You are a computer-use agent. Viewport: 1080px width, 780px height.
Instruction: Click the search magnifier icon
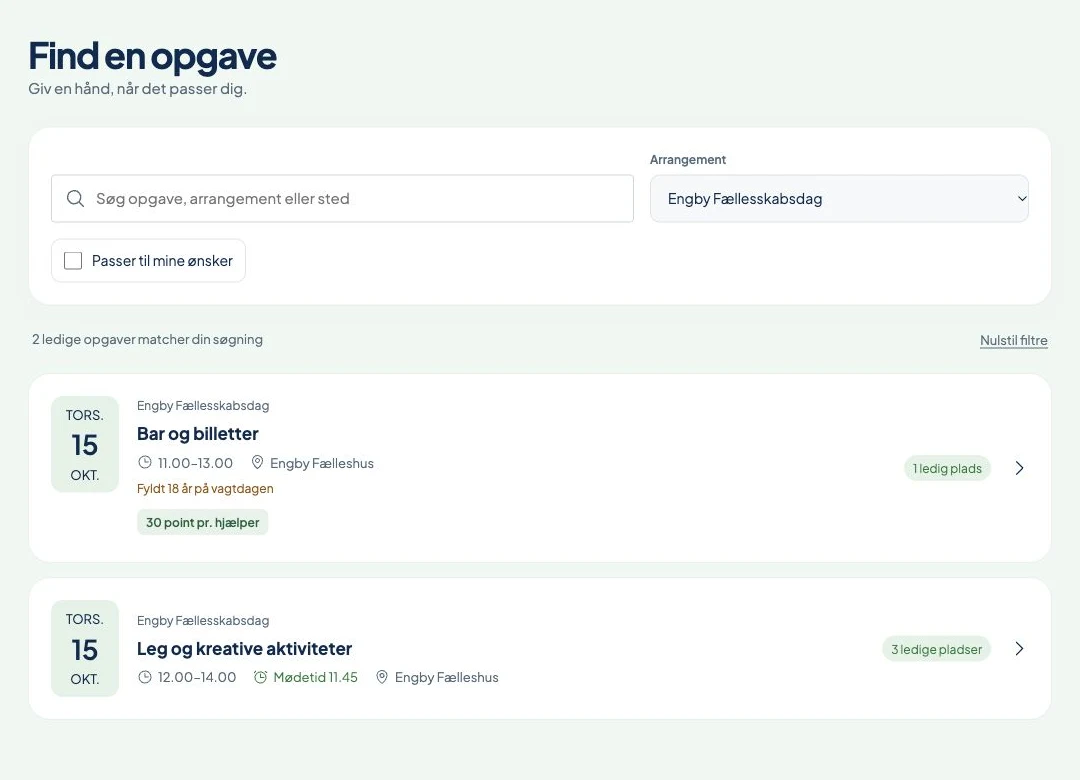tap(75, 198)
